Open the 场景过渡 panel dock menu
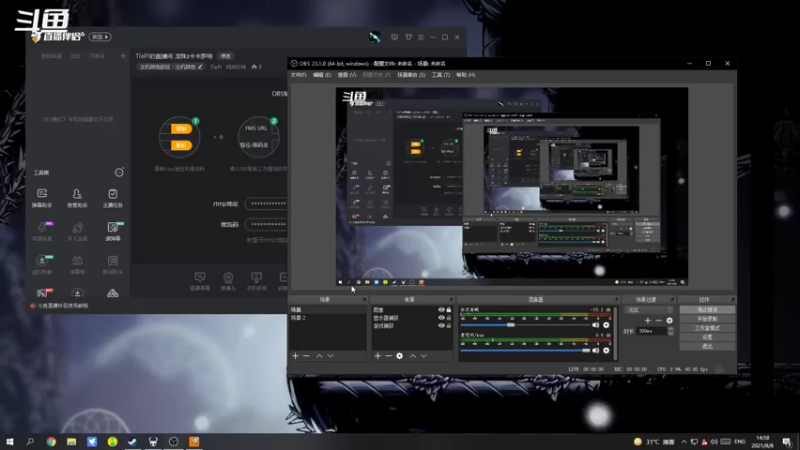800x450 pixels. [x=672, y=299]
